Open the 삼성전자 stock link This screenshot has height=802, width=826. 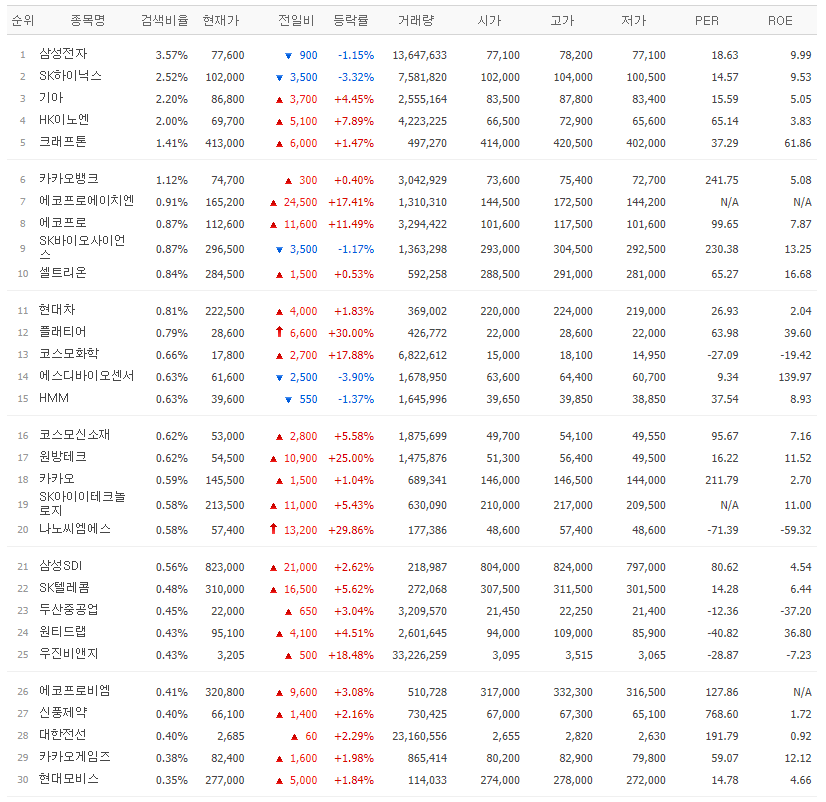point(63,54)
